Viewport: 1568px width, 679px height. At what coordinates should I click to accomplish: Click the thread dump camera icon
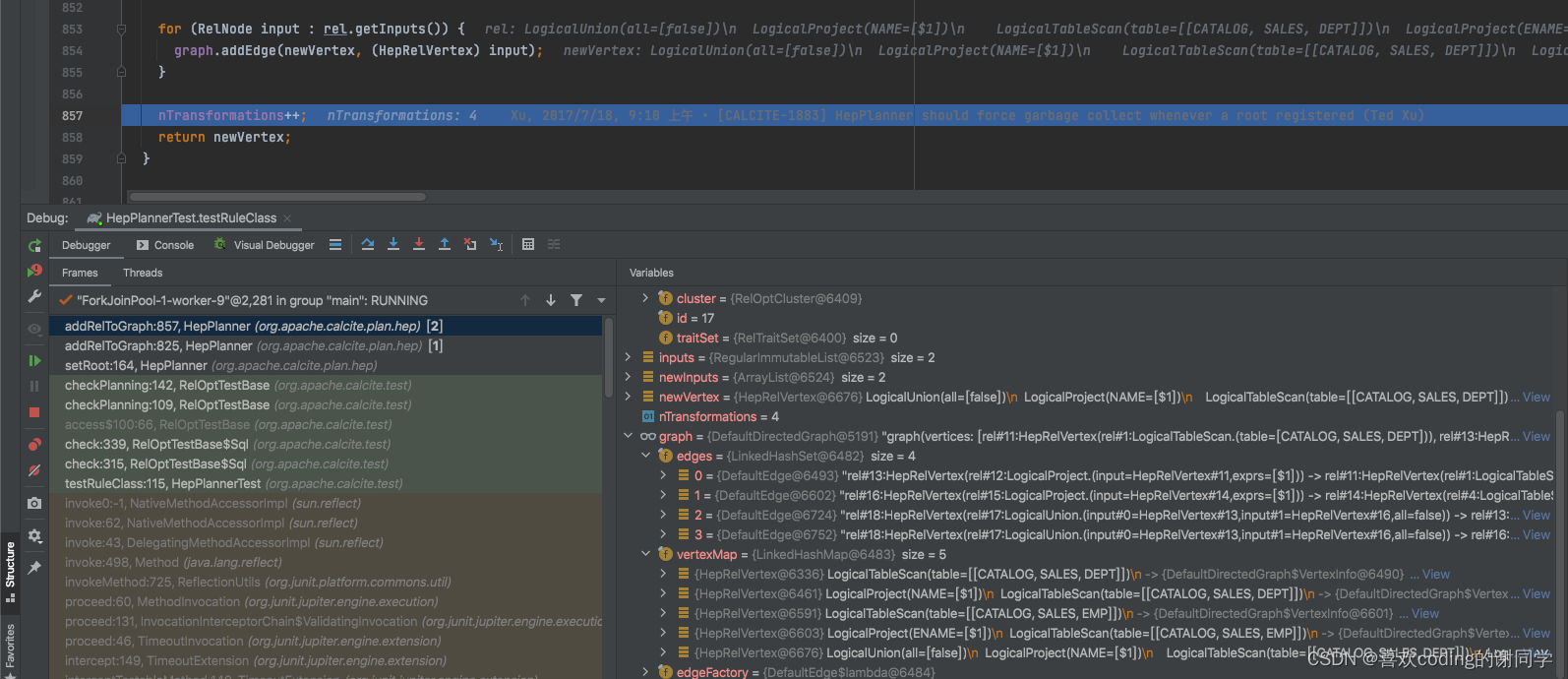coord(34,503)
